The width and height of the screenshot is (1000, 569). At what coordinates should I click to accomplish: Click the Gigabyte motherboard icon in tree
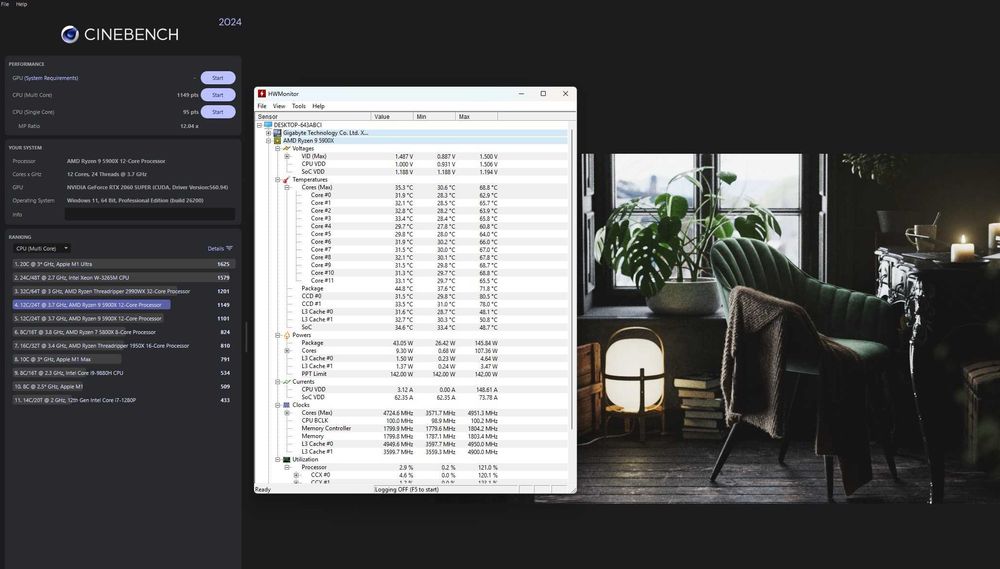point(277,133)
